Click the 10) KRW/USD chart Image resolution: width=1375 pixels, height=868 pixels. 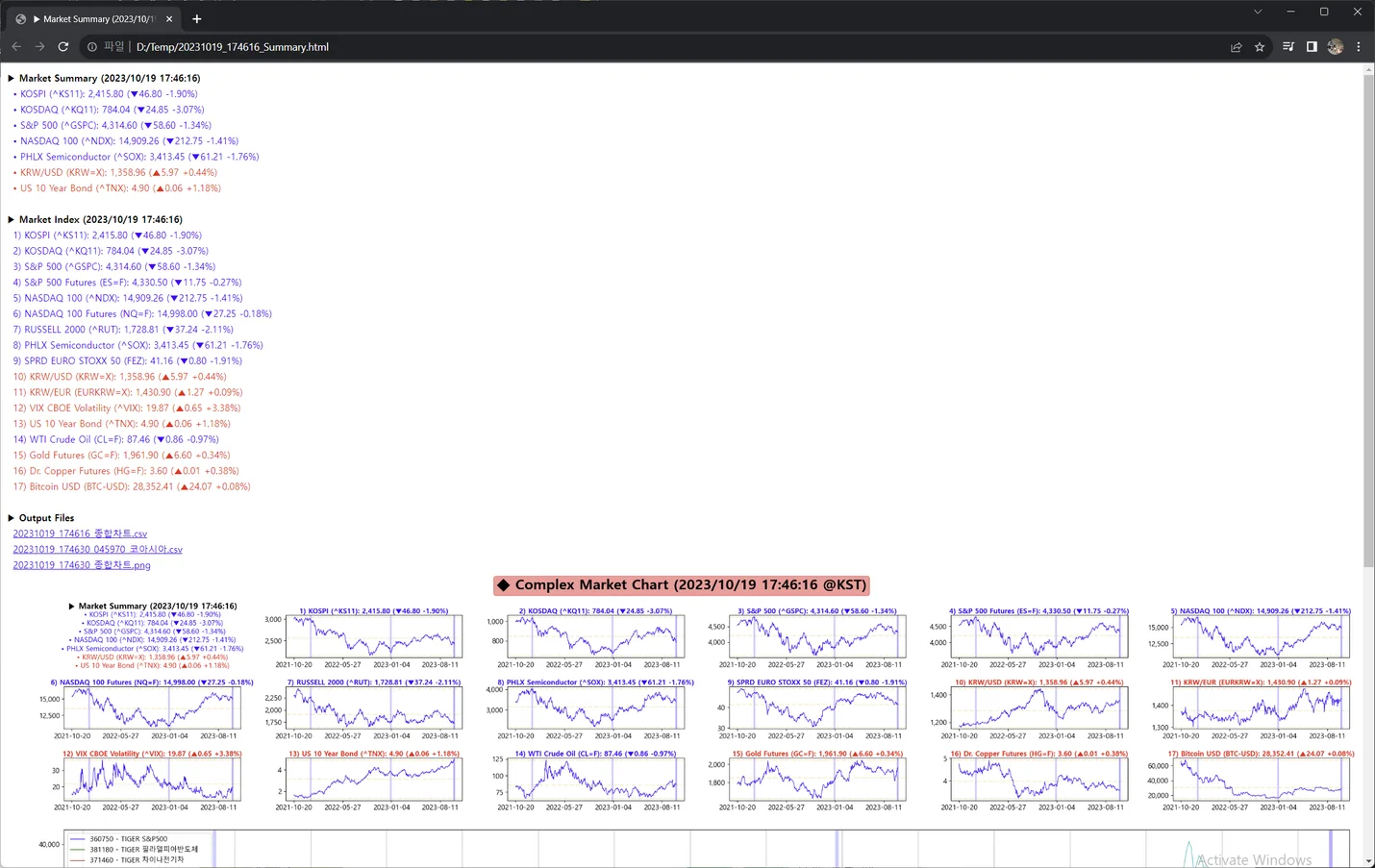point(1038,709)
